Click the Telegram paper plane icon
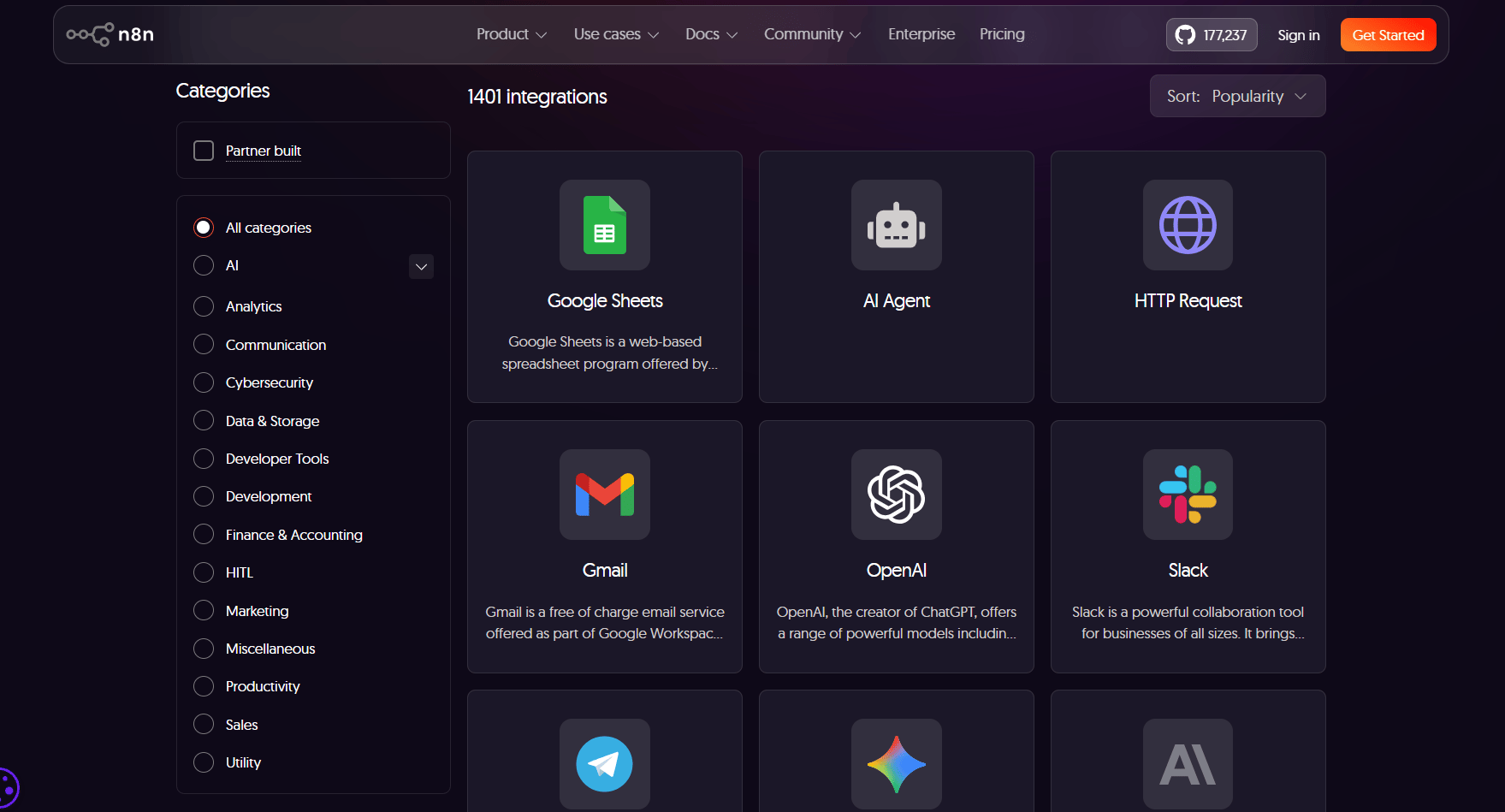 [605, 764]
